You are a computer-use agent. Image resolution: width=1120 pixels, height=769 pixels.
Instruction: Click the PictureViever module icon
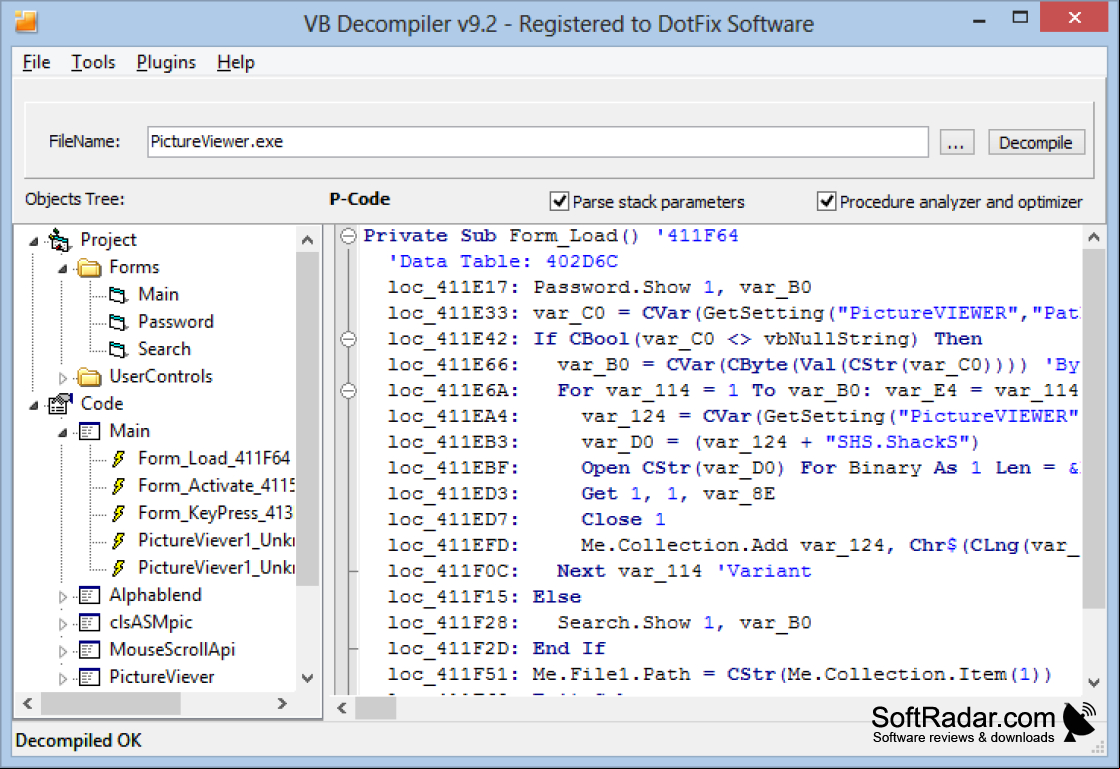point(89,677)
